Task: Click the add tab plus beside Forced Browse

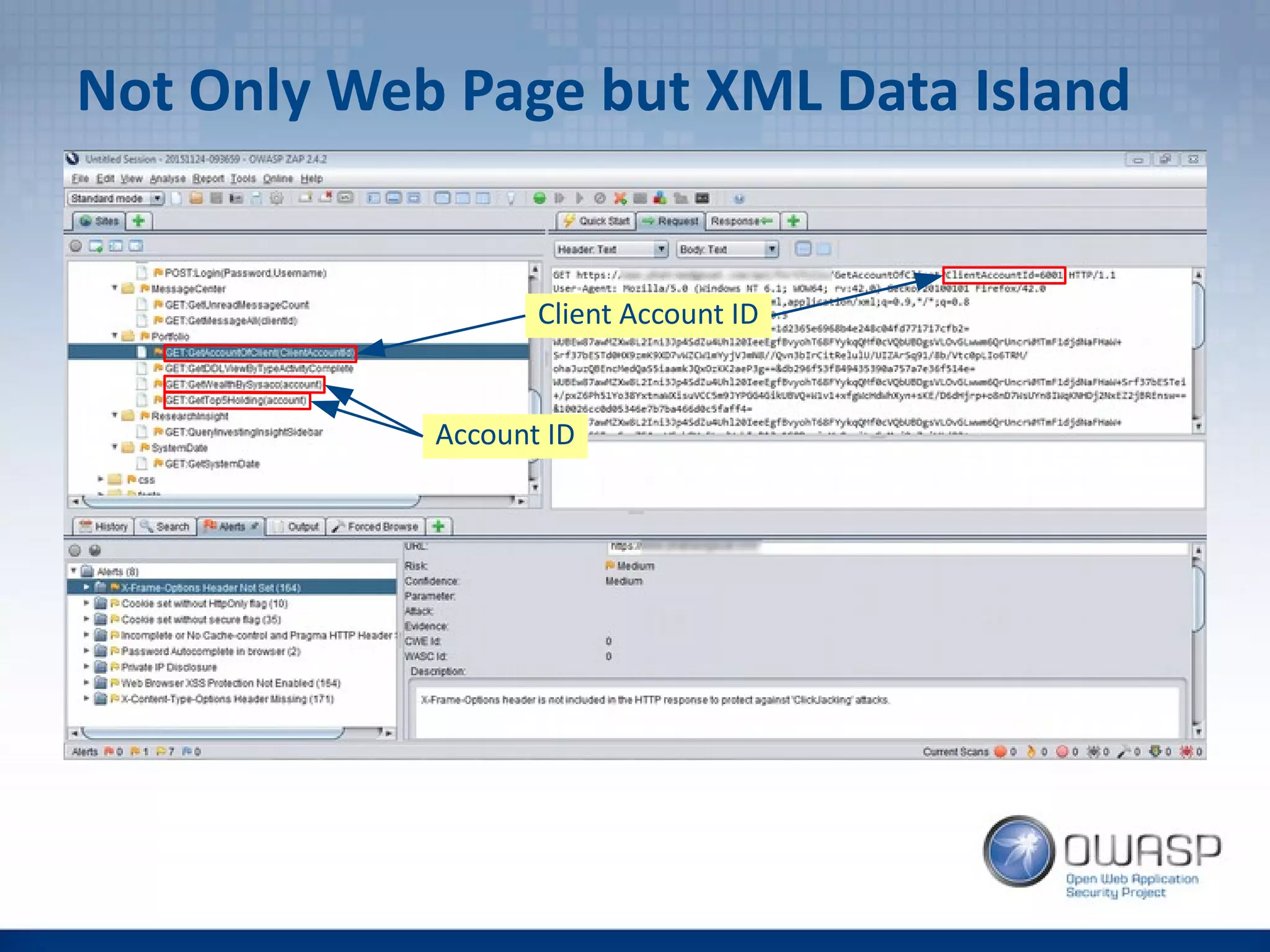Action: (x=438, y=526)
